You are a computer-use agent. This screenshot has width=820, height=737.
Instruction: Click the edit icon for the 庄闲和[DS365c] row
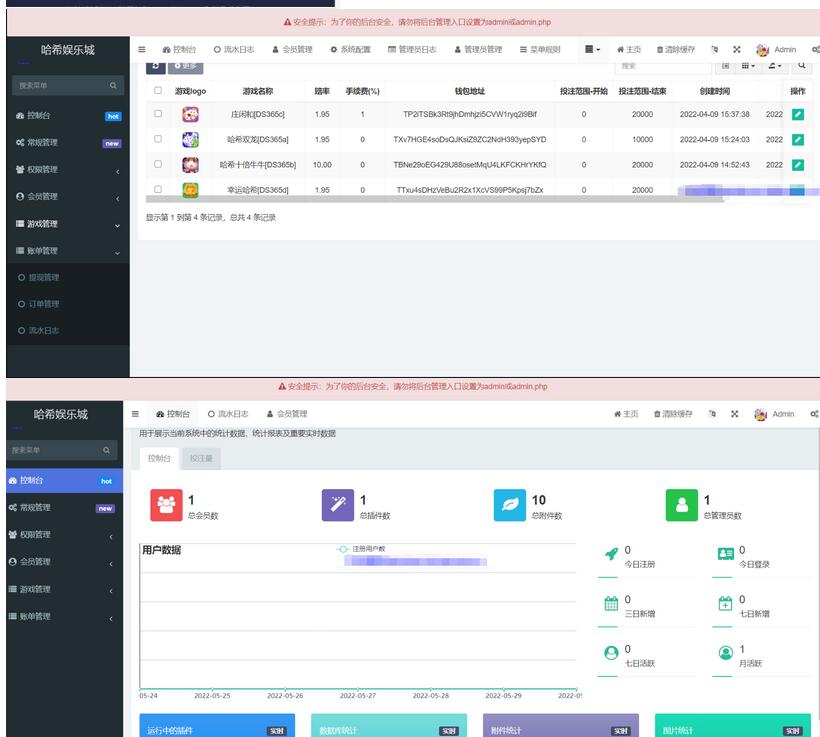pos(797,114)
